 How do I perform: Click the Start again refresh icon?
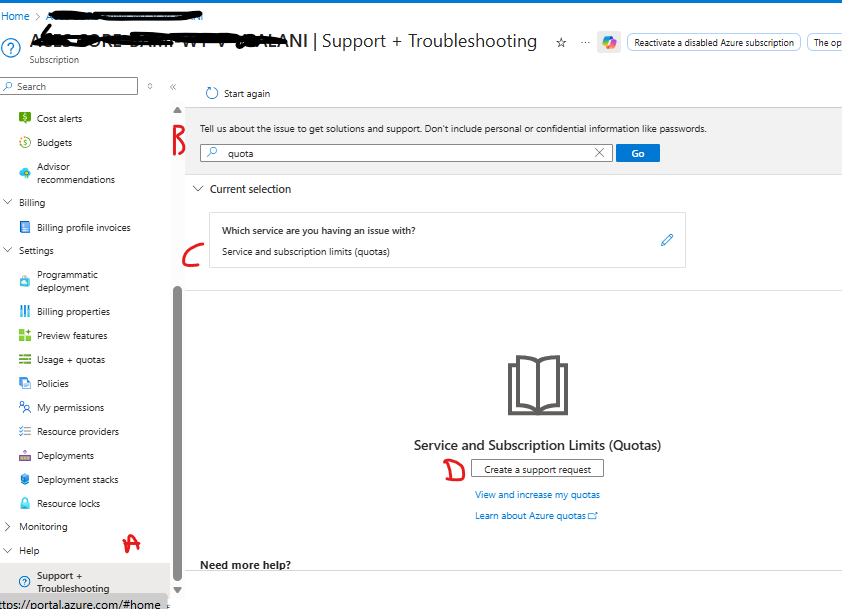pyautogui.click(x=212, y=93)
